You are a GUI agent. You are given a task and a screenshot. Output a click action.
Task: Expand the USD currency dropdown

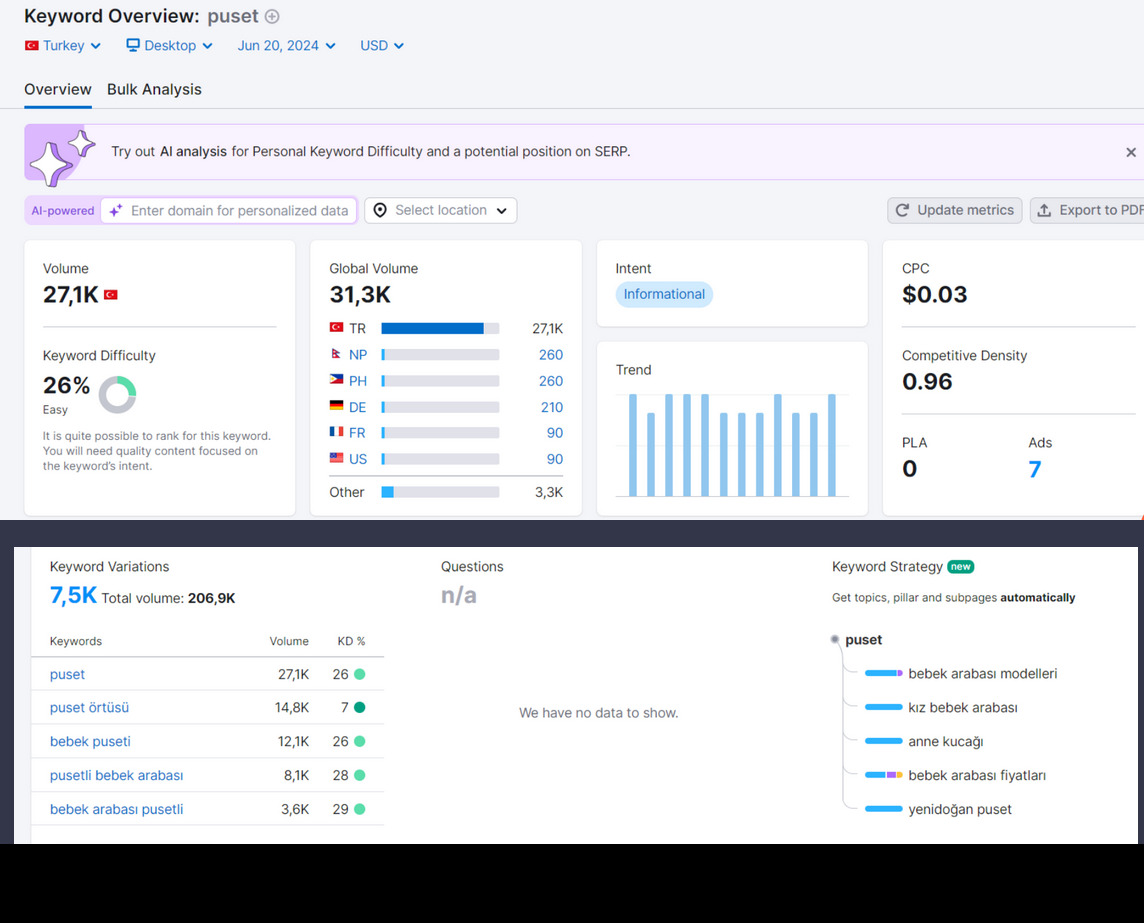click(382, 45)
